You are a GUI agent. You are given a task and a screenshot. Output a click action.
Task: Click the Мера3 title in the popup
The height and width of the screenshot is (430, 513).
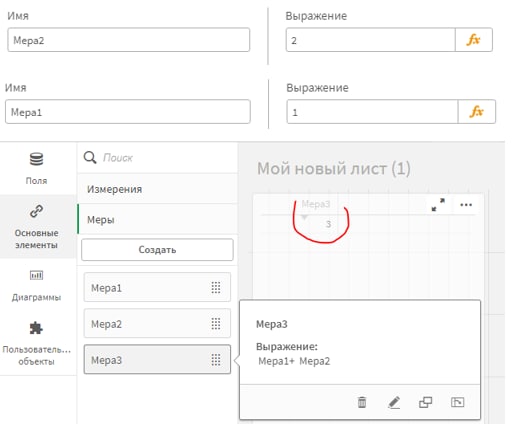click(x=271, y=324)
